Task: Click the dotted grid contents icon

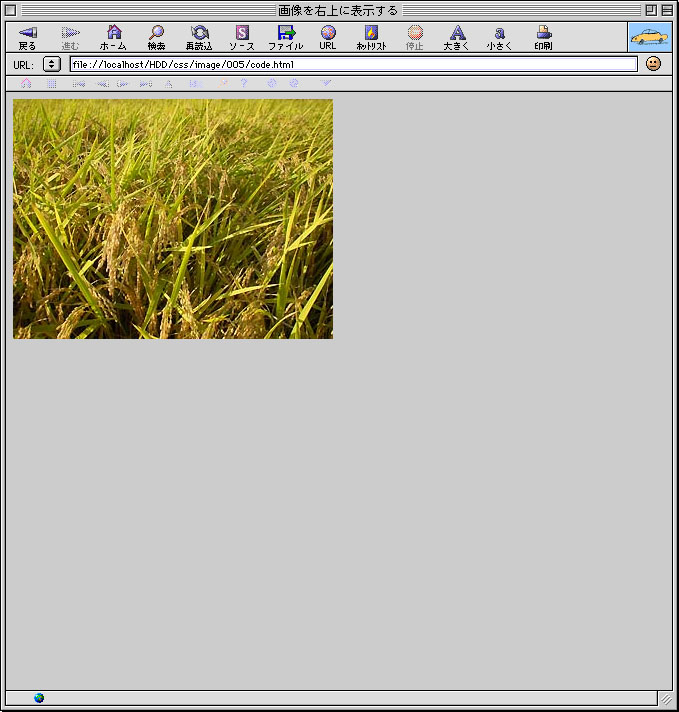Action: [x=52, y=84]
